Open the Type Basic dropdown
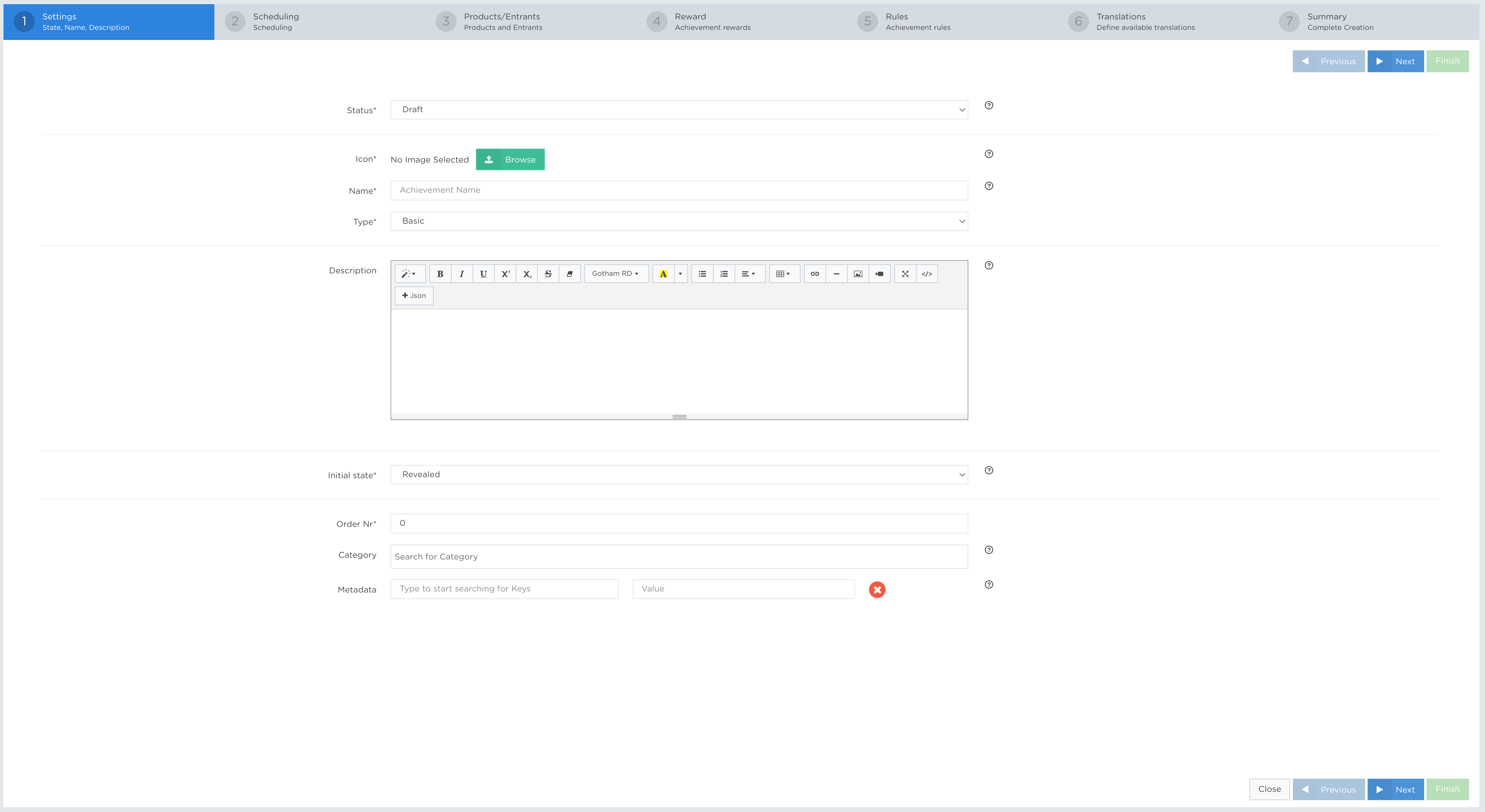The height and width of the screenshot is (812, 1485). coord(679,221)
